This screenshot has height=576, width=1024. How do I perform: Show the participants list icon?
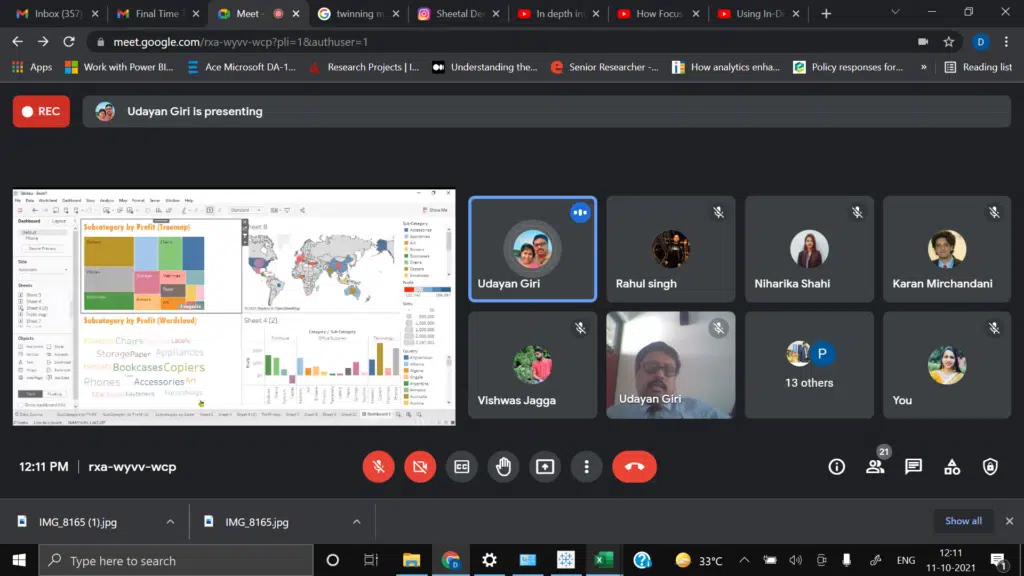pyautogui.click(x=875, y=466)
